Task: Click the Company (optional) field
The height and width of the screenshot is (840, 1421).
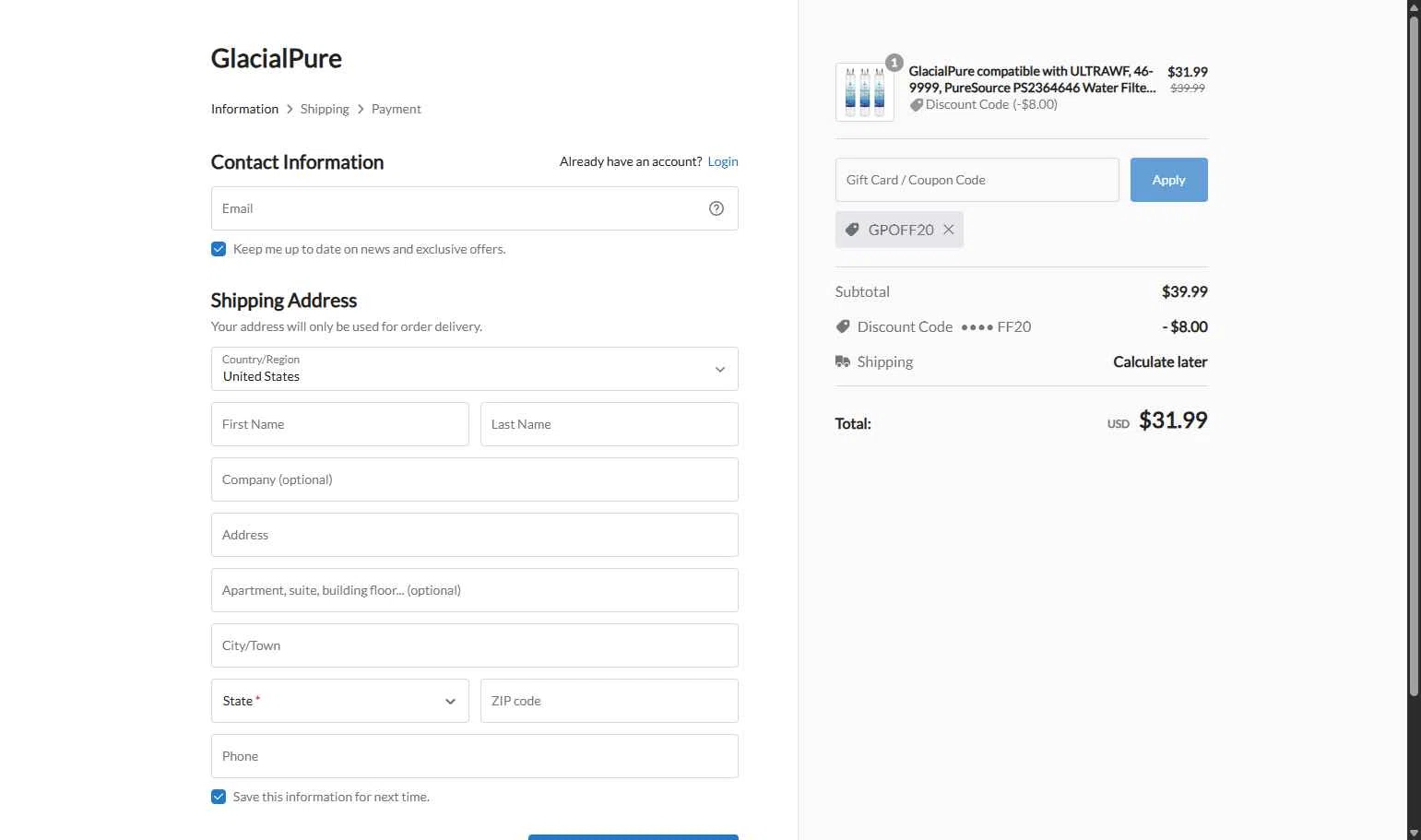Action: tap(475, 479)
